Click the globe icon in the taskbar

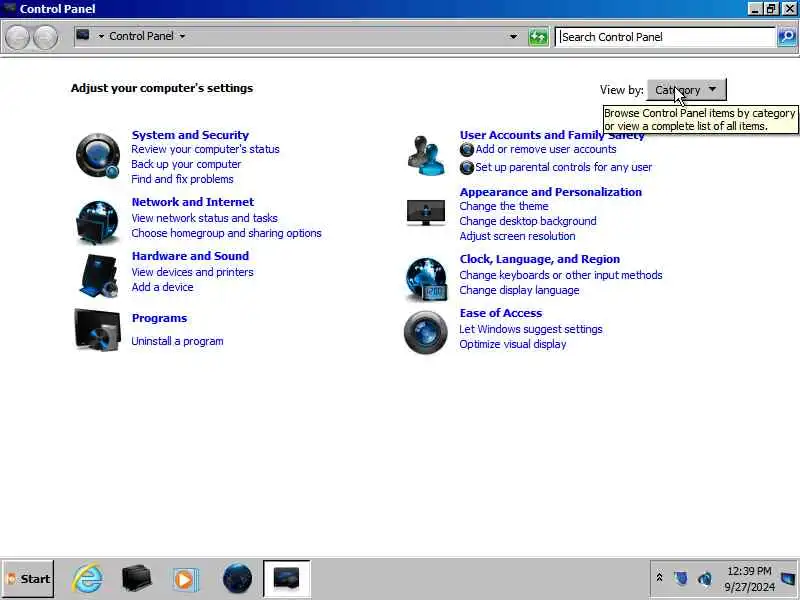[237, 579]
